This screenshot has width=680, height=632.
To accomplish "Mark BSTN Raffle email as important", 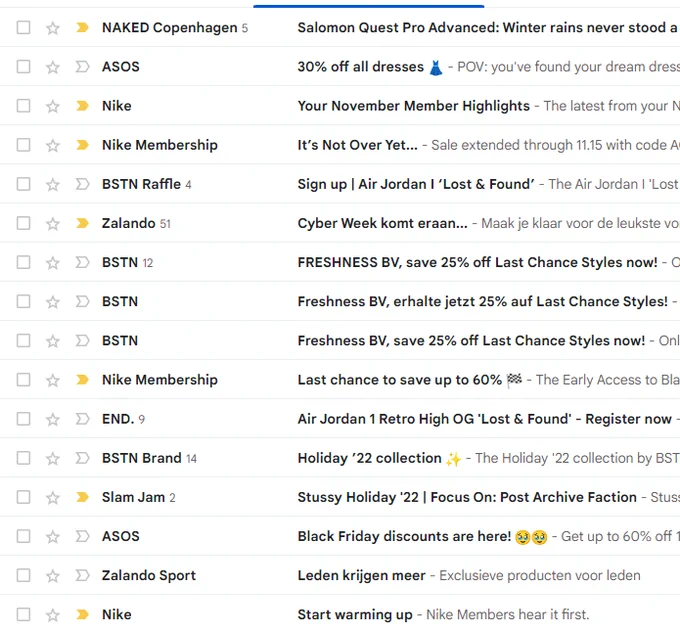I will click(82, 184).
